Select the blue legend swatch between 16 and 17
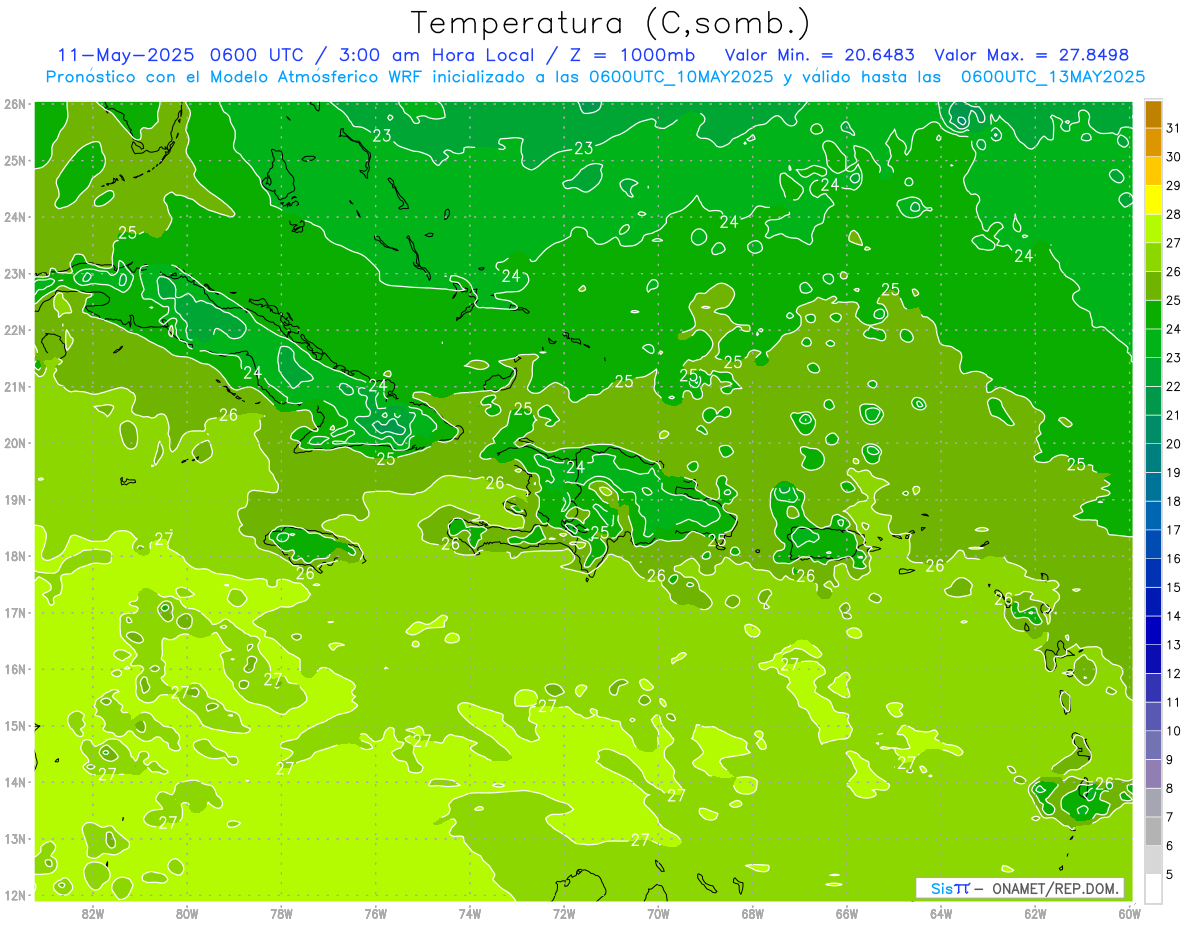This screenshot has width=1200, height=927. 1153,544
